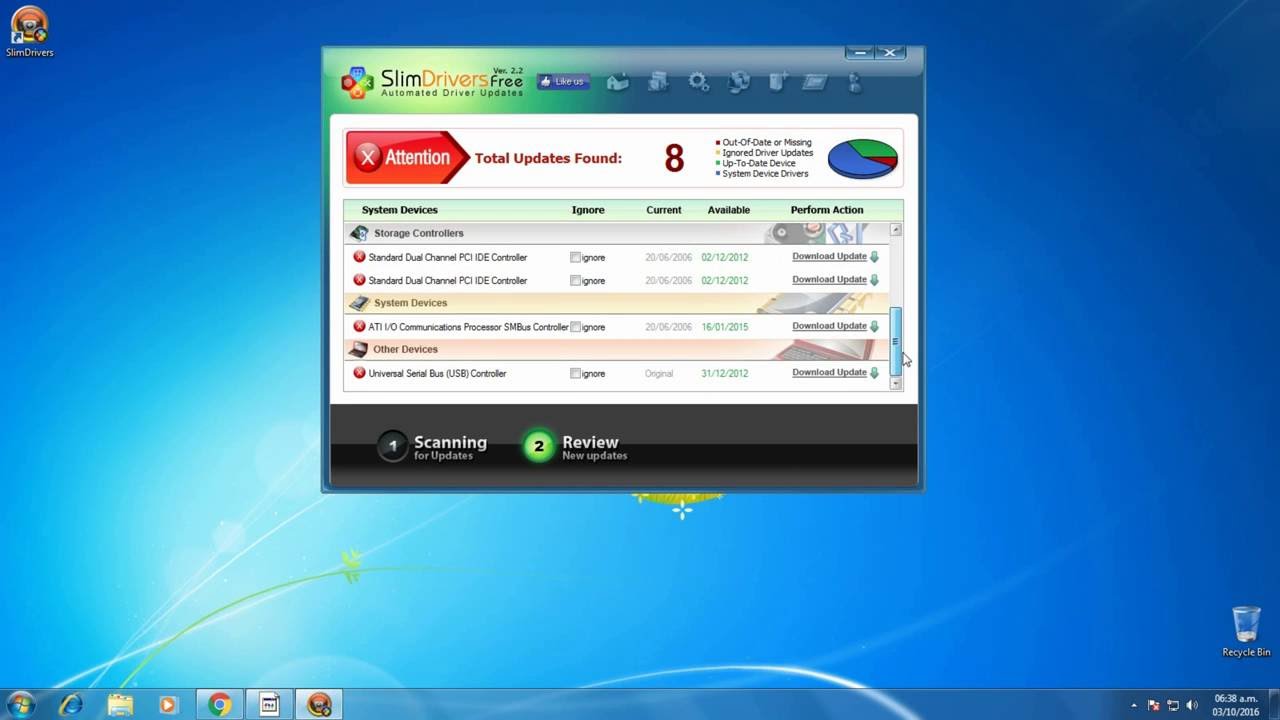Image resolution: width=1280 pixels, height=720 pixels.
Task: Click the SlimDrivers taskbar button
Action: point(319,704)
